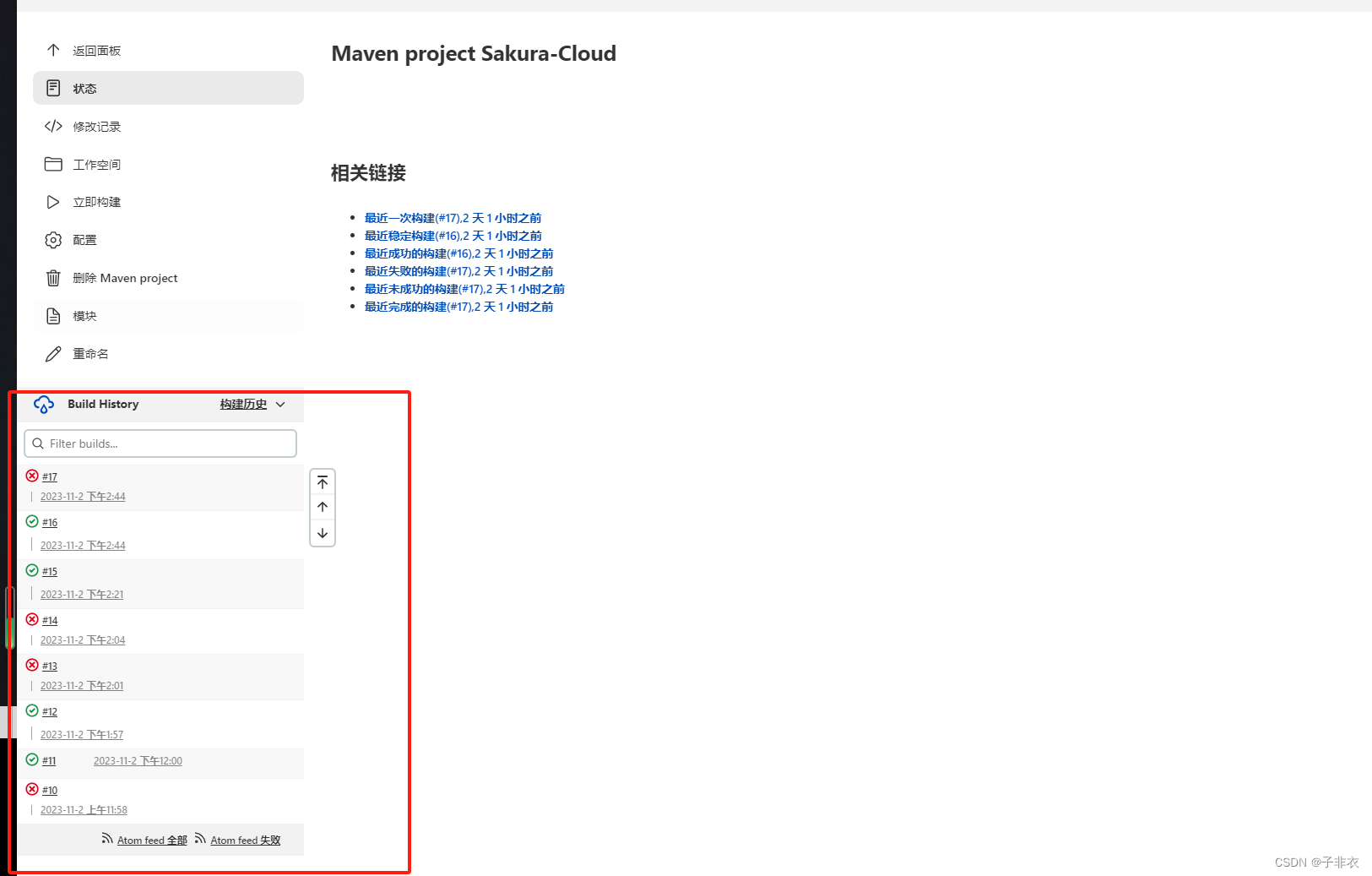
Task: Open the 最近完成的构建(#17) link
Action: tap(458, 307)
